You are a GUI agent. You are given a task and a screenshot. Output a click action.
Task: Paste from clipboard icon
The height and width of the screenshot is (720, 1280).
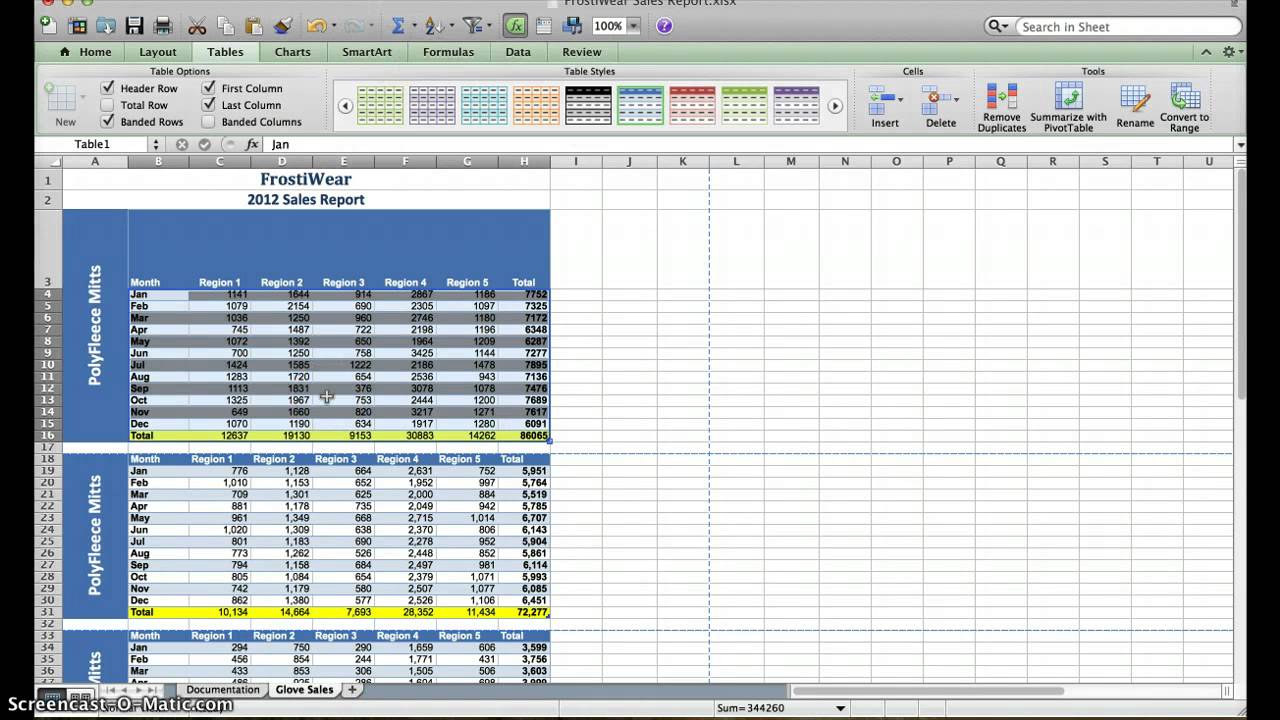pos(253,26)
